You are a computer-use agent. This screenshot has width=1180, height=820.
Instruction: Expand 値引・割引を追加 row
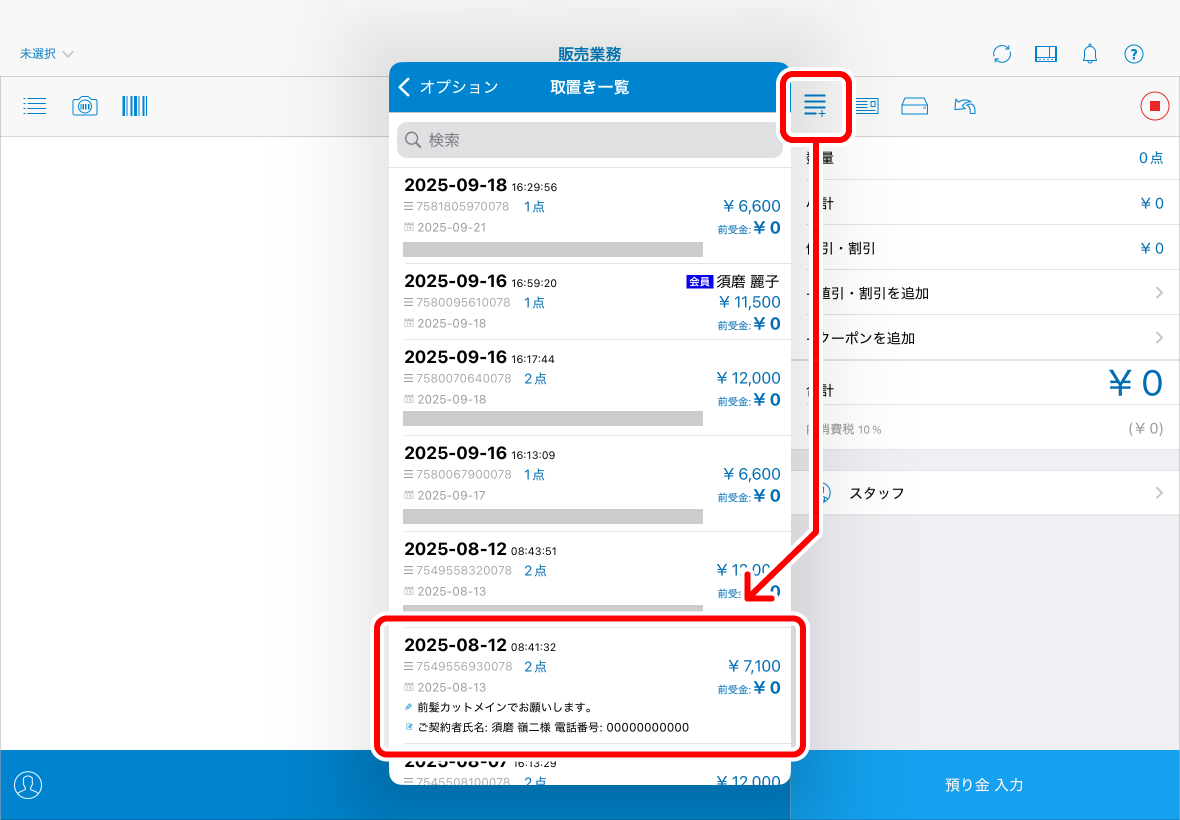985,293
